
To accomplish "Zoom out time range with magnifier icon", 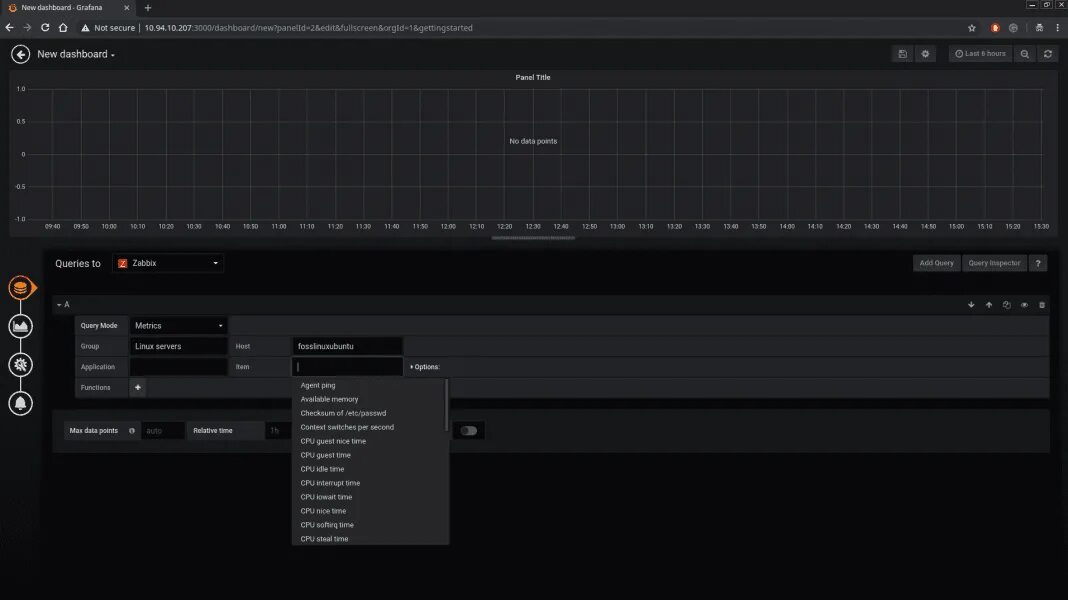I will pyautogui.click(x=1024, y=54).
